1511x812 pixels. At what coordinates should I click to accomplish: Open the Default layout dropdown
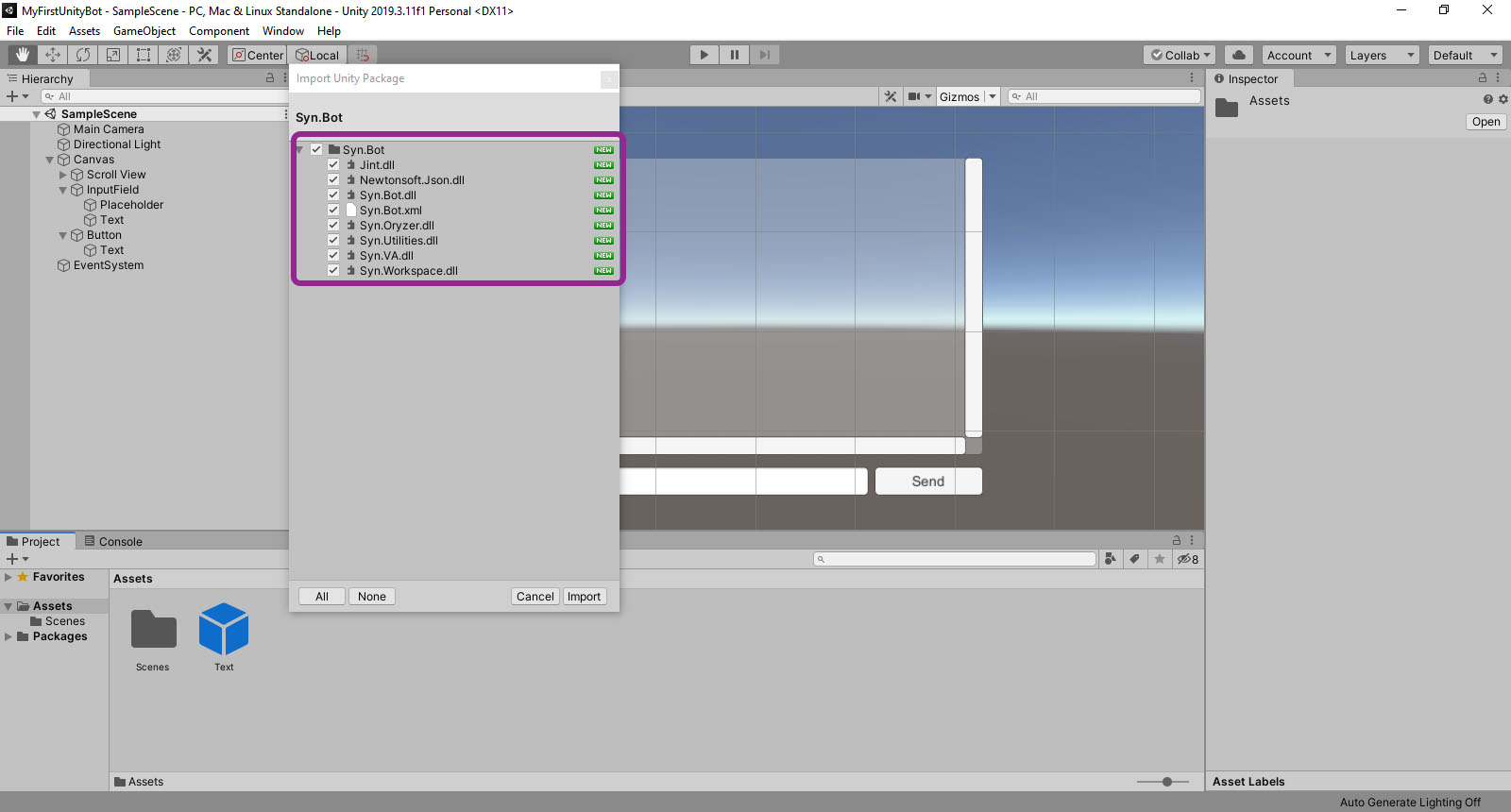click(1466, 55)
